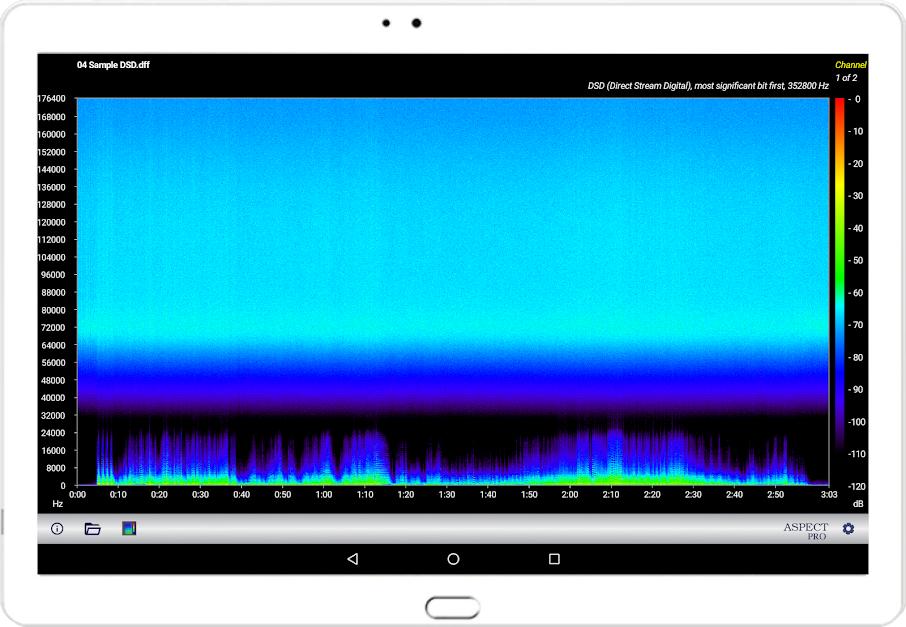Click the 0:00 start time label
Viewport: 906px width, 627px height.
[x=77, y=495]
